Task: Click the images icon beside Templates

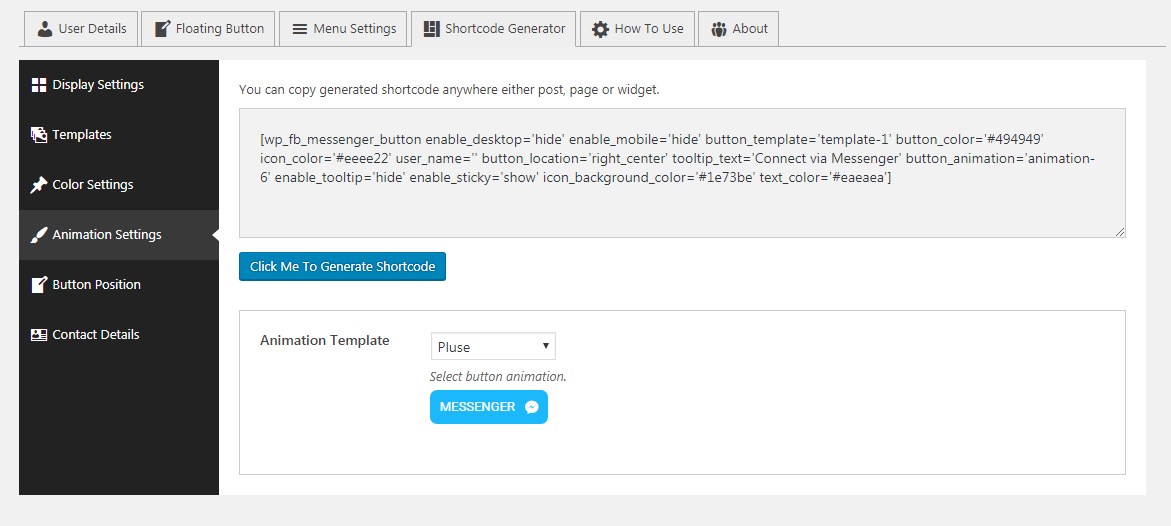Action: [x=39, y=134]
